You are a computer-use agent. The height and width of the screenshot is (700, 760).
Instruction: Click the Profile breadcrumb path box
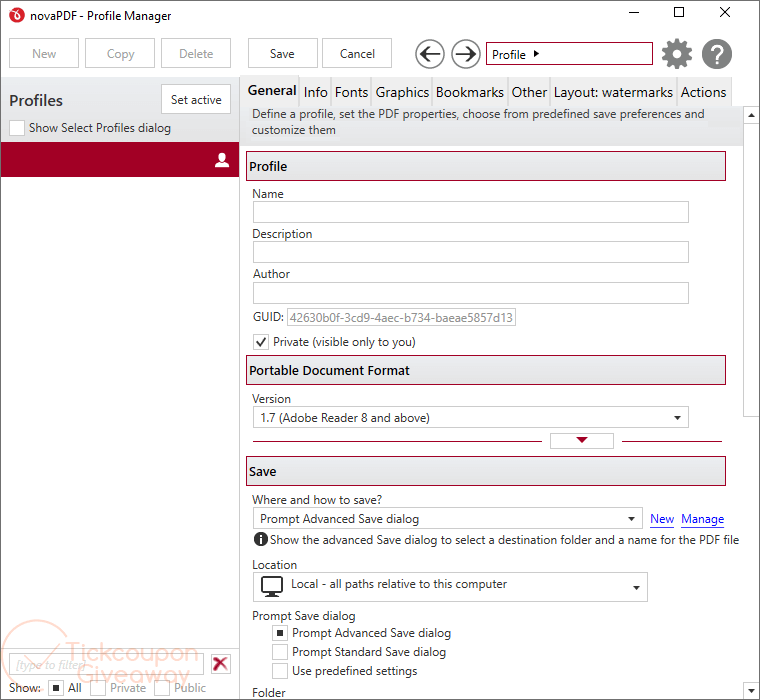[570, 53]
